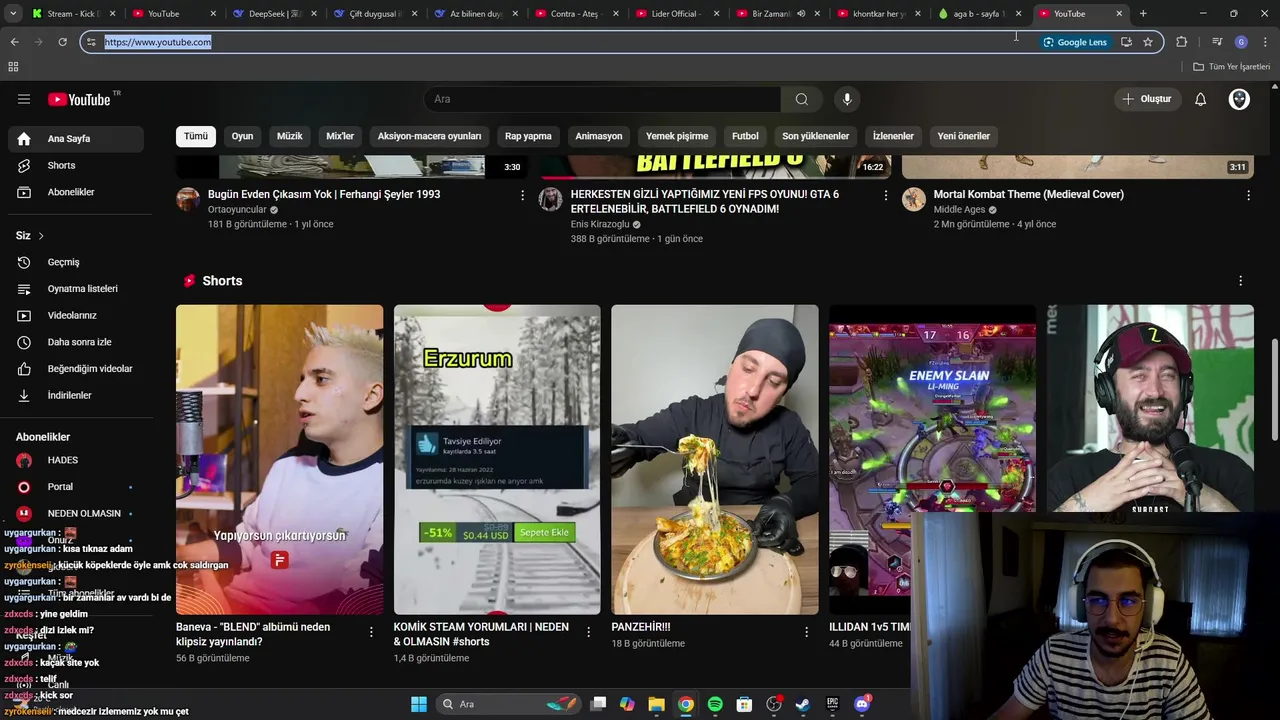The image size is (1280, 720).
Task: Open the notifications bell
Action: tap(1200, 99)
